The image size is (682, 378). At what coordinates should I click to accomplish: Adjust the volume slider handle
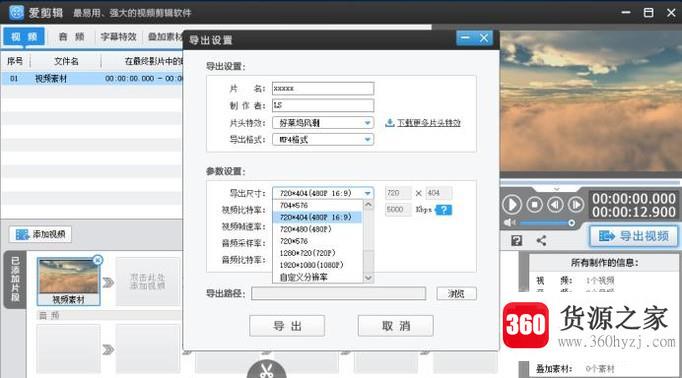572,223
